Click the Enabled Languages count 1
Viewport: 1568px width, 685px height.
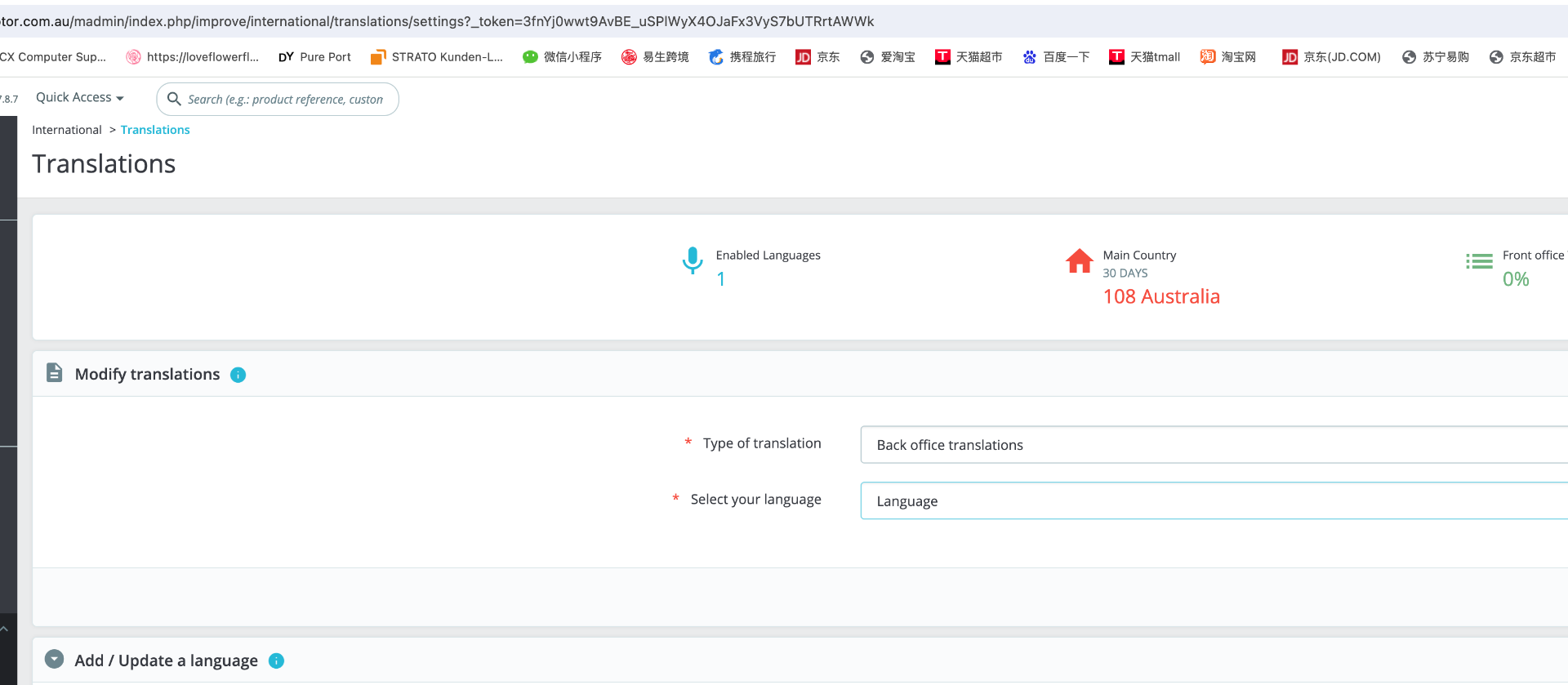(721, 279)
